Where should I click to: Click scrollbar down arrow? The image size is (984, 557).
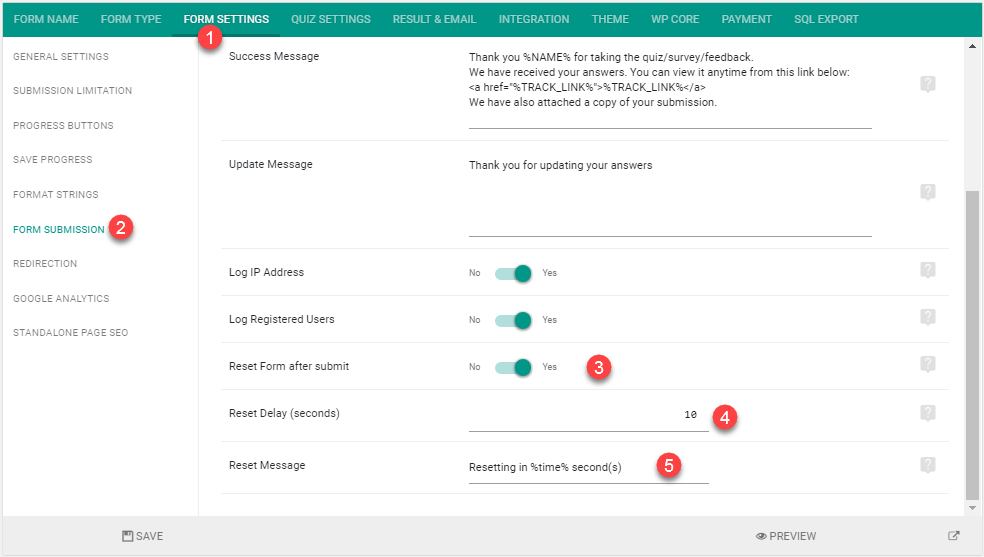[x=972, y=508]
